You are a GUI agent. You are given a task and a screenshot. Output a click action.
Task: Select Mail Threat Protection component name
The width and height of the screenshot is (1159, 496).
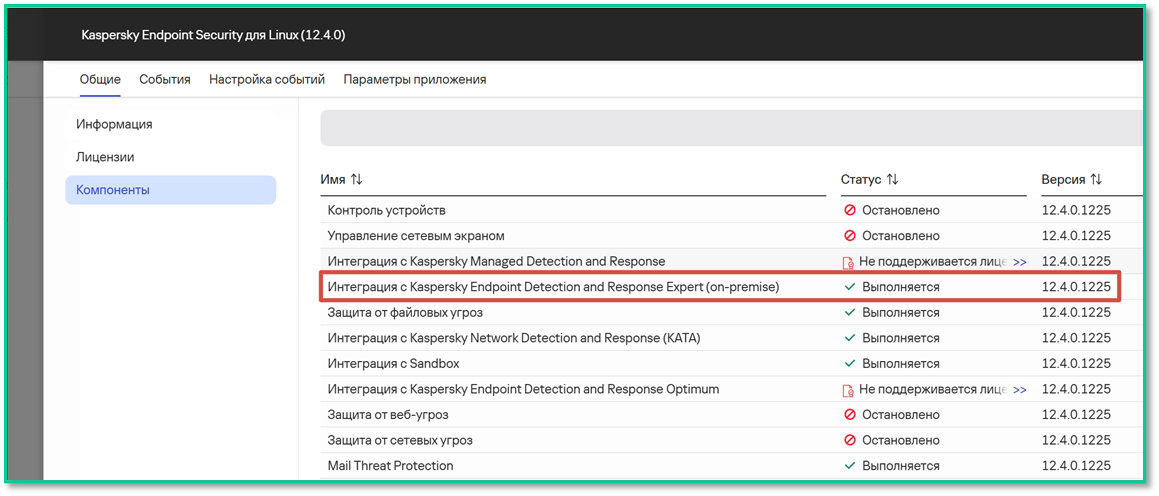(390, 466)
